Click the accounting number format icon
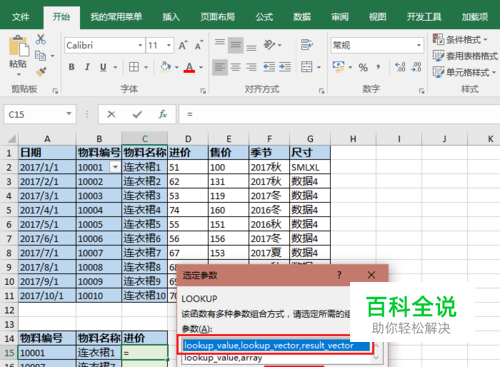The image size is (500, 367). point(339,67)
